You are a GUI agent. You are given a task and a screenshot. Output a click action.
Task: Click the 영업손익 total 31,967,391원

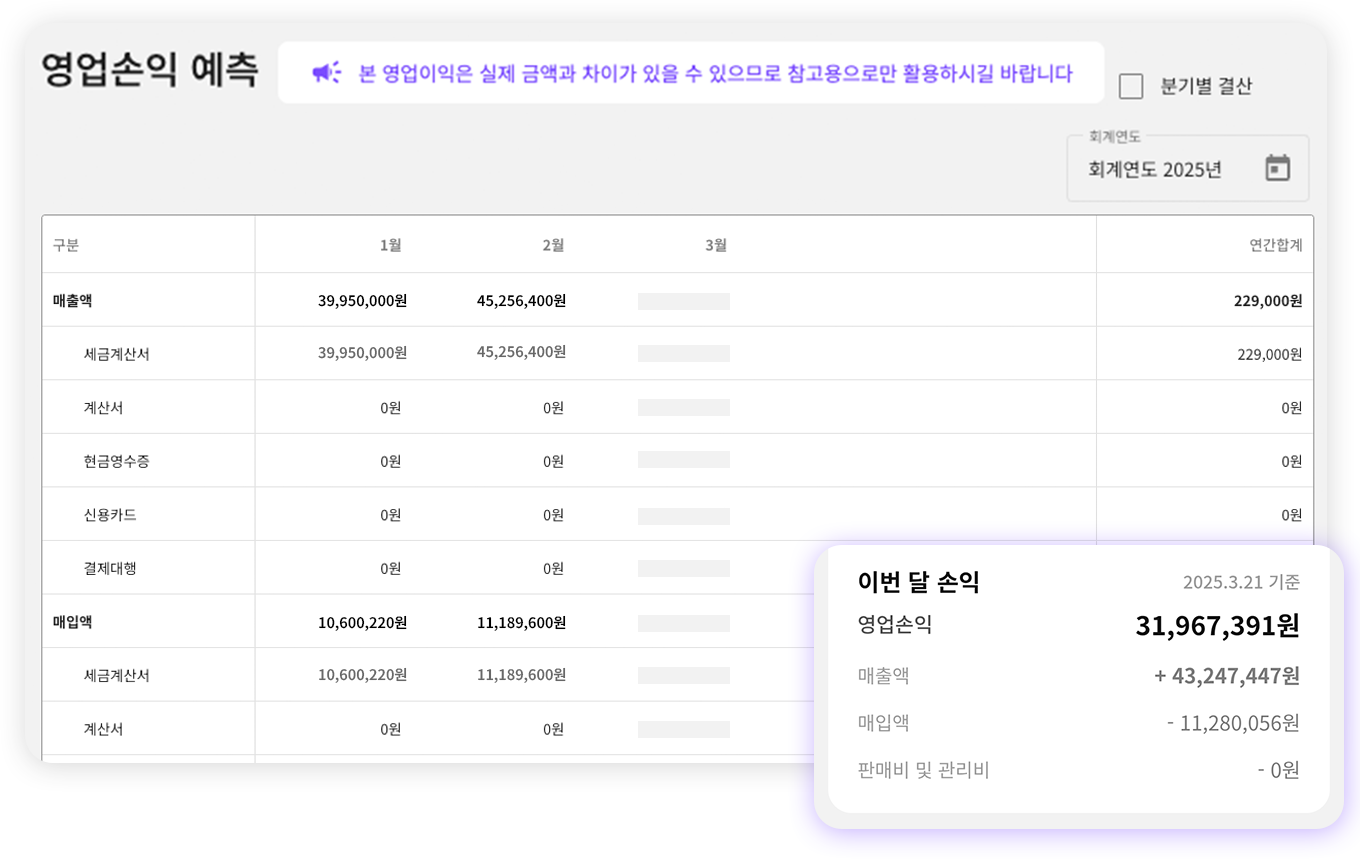(1217, 626)
